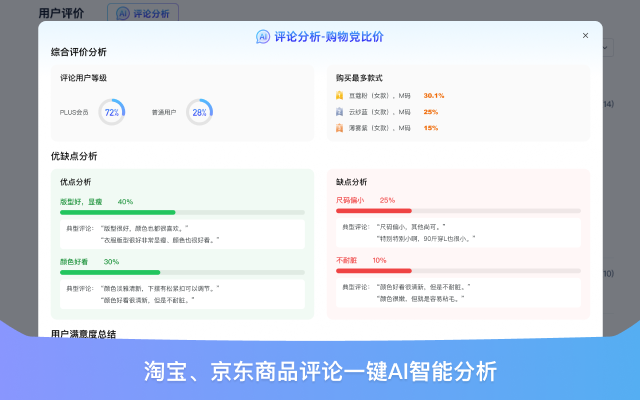
Task: Click the gold rank badge for 豆蔻粉
Action: click(x=340, y=96)
